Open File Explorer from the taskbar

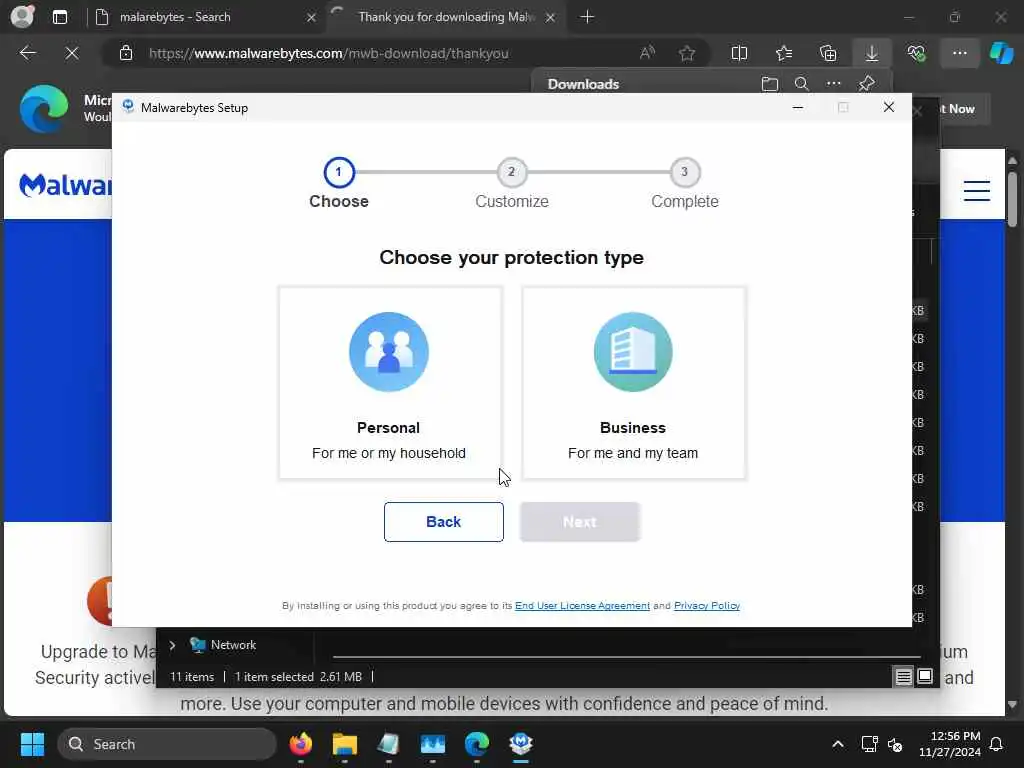[x=345, y=744]
